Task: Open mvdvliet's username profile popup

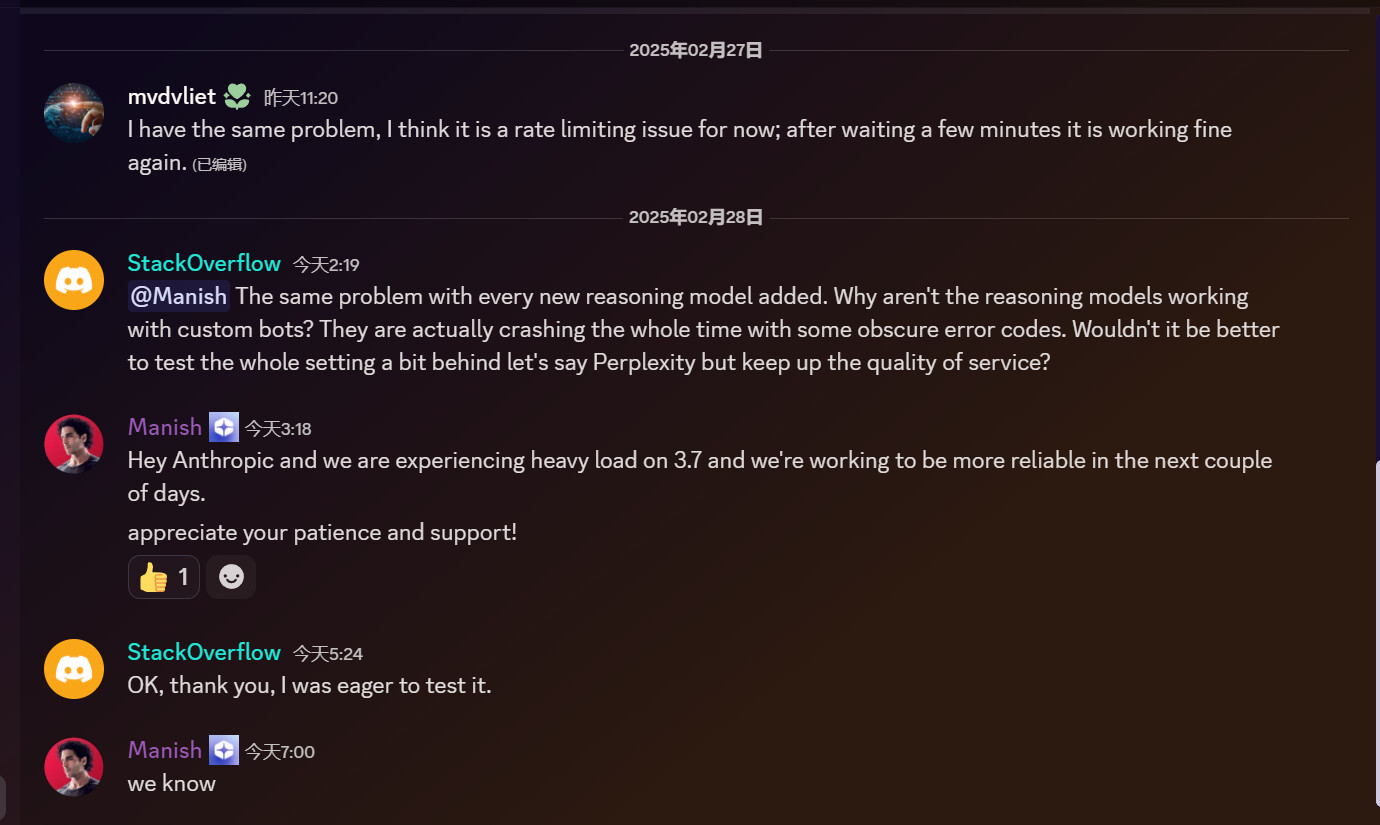Action: pyautogui.click(x=172, y=97)
